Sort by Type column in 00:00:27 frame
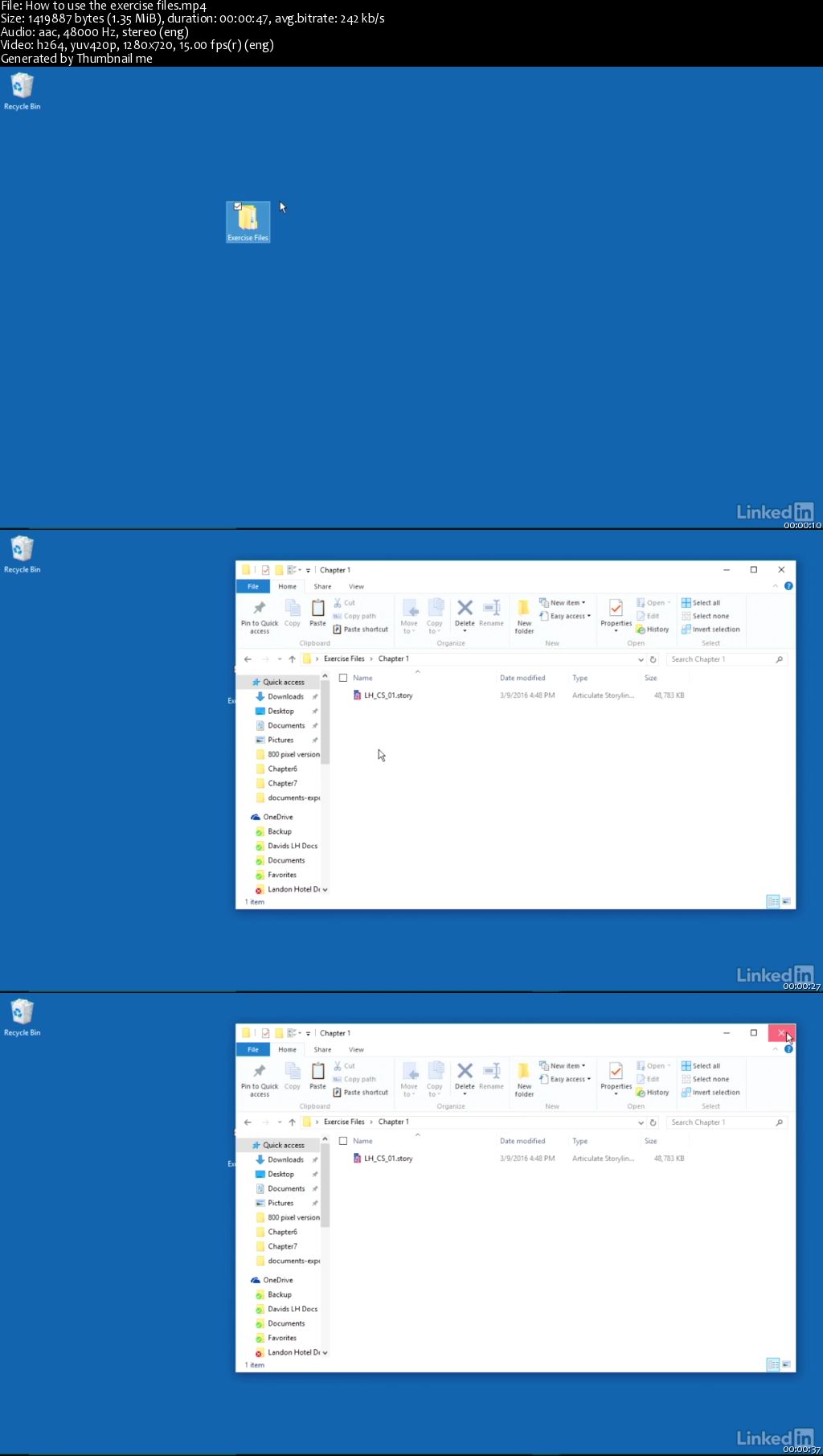 [580, 678]
